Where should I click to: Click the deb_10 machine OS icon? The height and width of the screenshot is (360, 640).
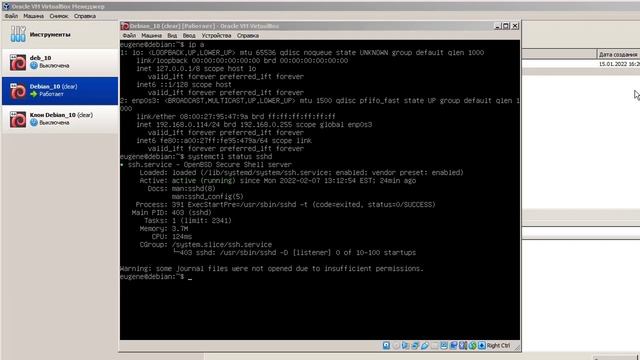click(18, 62)
